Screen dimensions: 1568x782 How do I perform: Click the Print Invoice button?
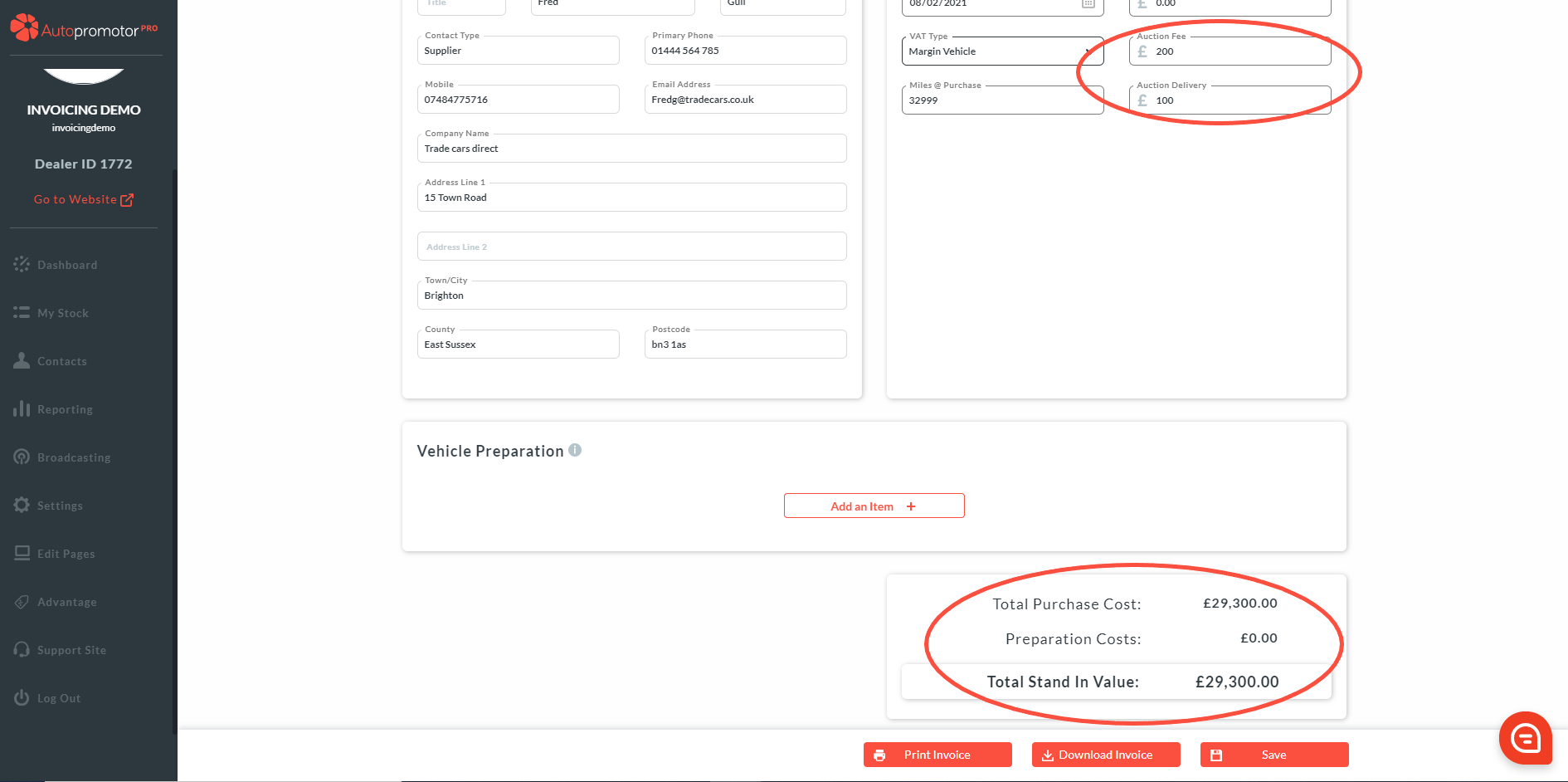(x=937, y=755)
